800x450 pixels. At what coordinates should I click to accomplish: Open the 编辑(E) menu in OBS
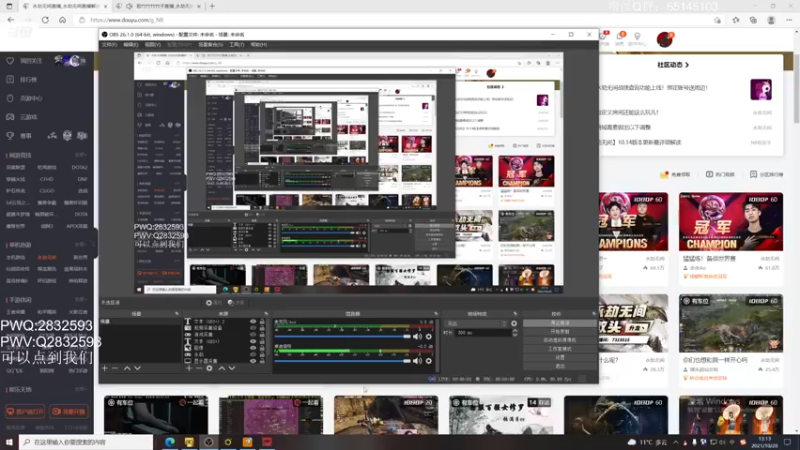pyautogui.click(x=131, y=45)
